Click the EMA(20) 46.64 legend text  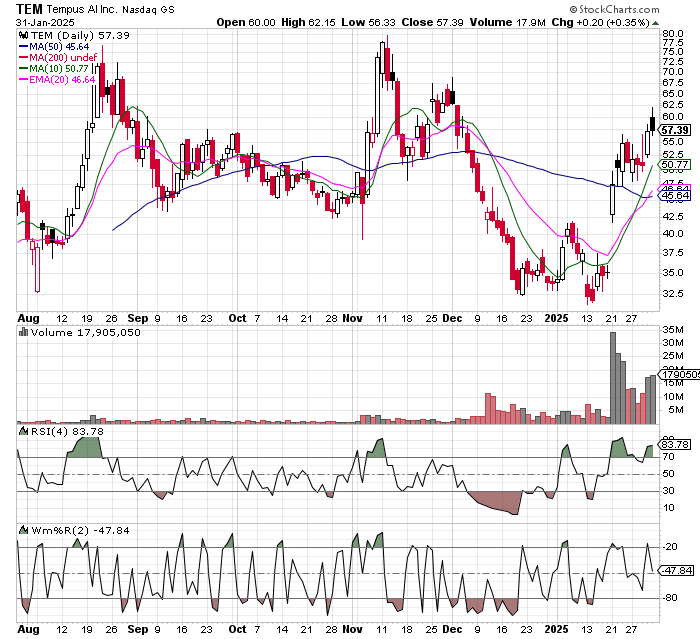62,80
